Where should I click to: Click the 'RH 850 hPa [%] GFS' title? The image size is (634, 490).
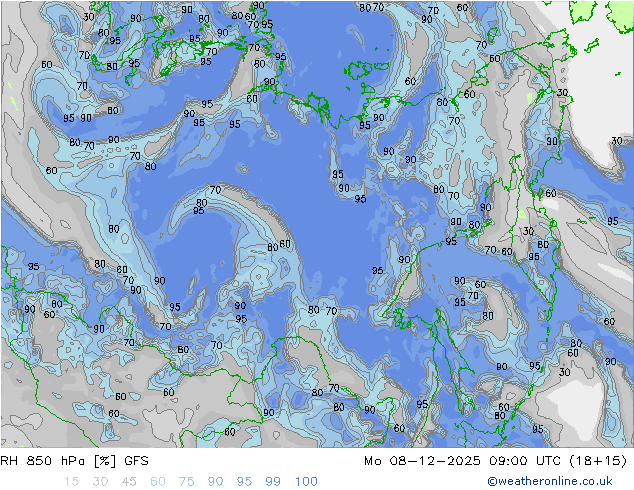pyautogui.click(x=74, y=461)
